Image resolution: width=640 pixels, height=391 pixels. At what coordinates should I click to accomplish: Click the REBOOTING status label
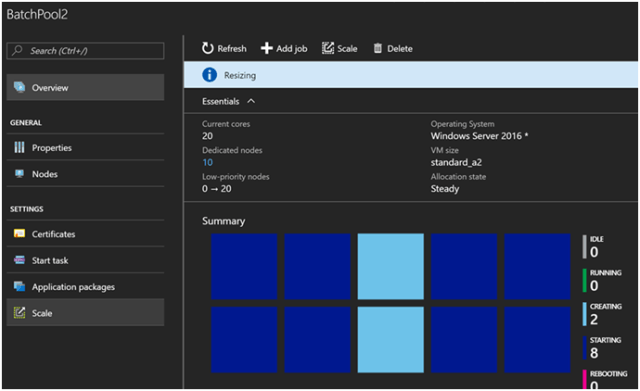(x=608, y=373)
